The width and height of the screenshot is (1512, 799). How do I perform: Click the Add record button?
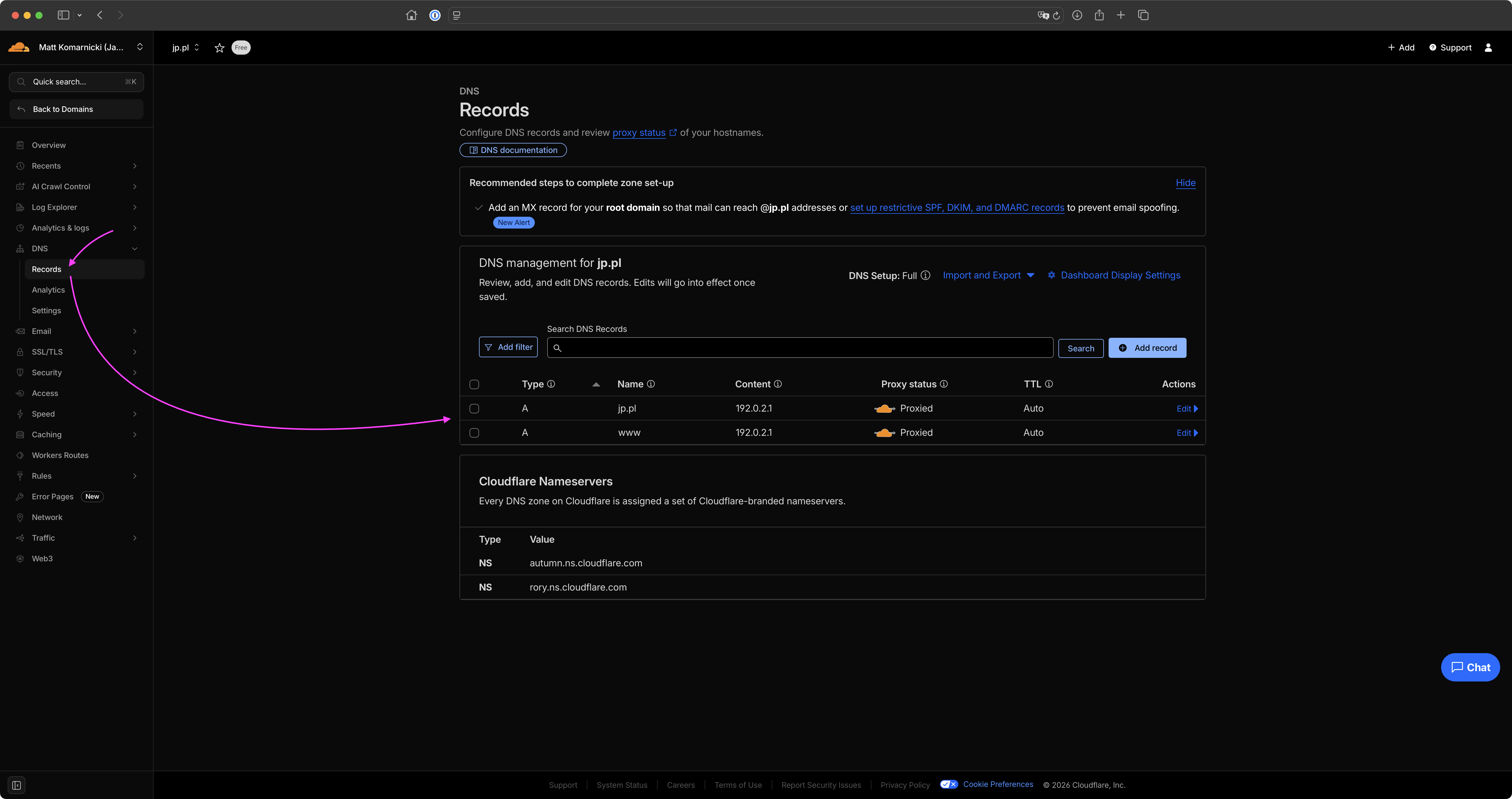(x=1147, y=348)
